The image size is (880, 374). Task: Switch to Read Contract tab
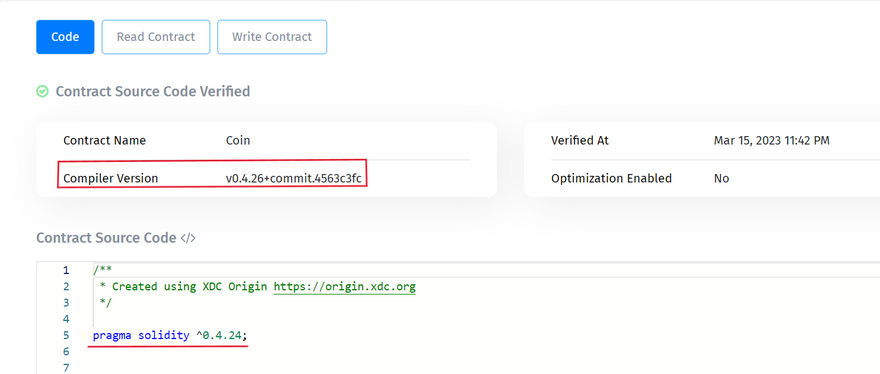pos(155,37)
